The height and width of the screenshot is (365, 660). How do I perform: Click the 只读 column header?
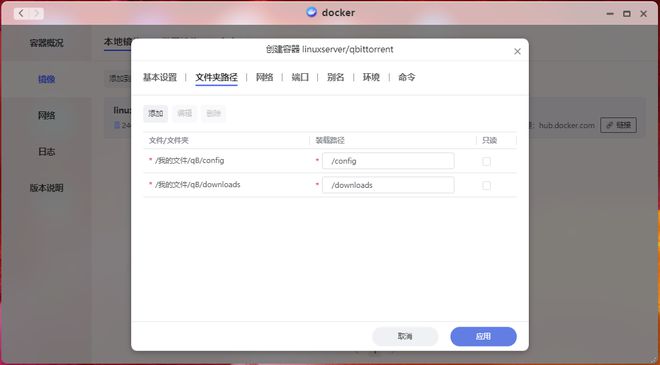coord(490,140)
